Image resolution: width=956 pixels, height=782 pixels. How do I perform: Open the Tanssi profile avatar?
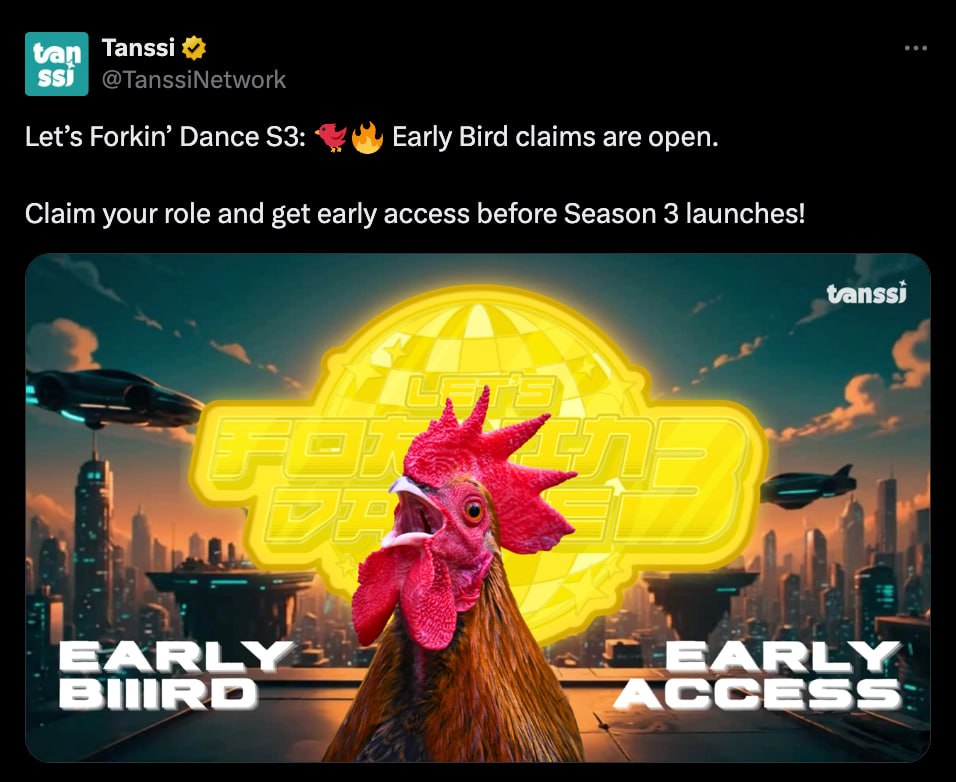[57, 64]
